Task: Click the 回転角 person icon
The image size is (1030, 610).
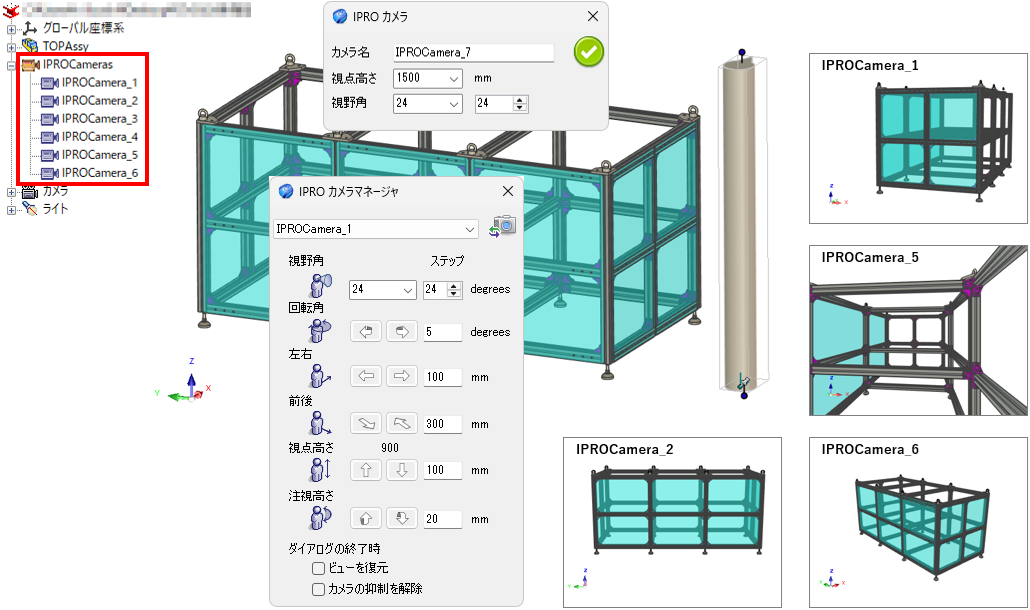Action: [x=320, y=330]
